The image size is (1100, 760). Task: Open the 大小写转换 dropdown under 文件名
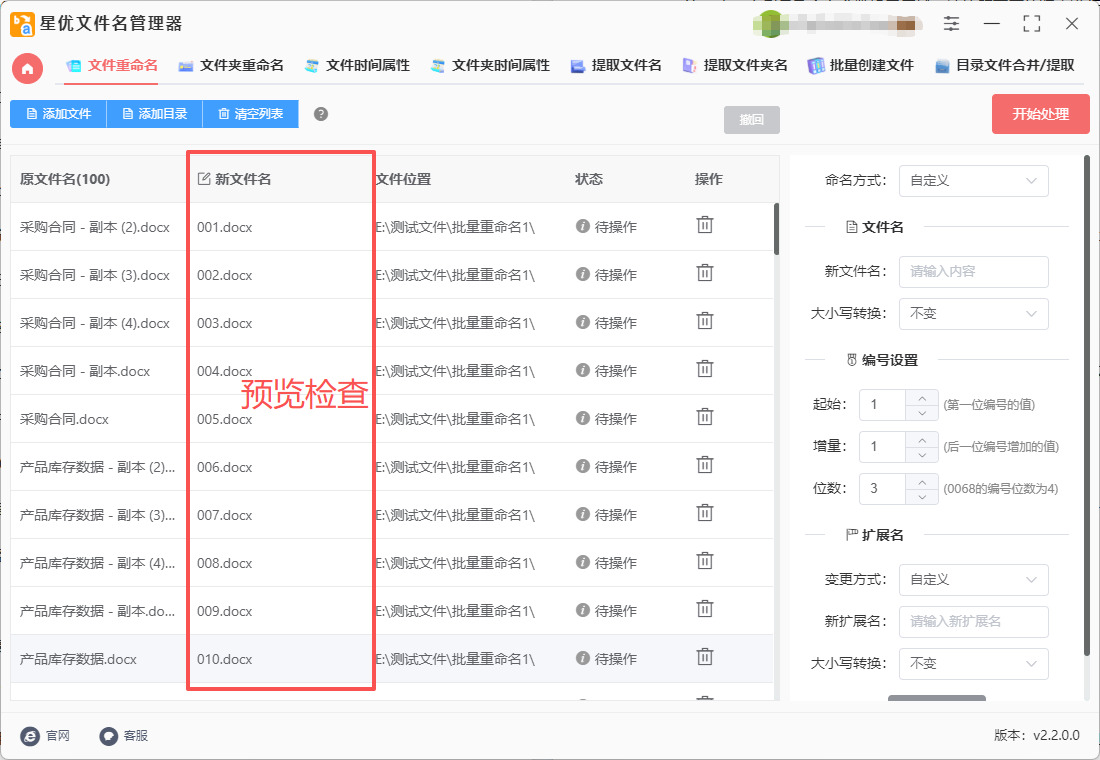click(973, 314)
